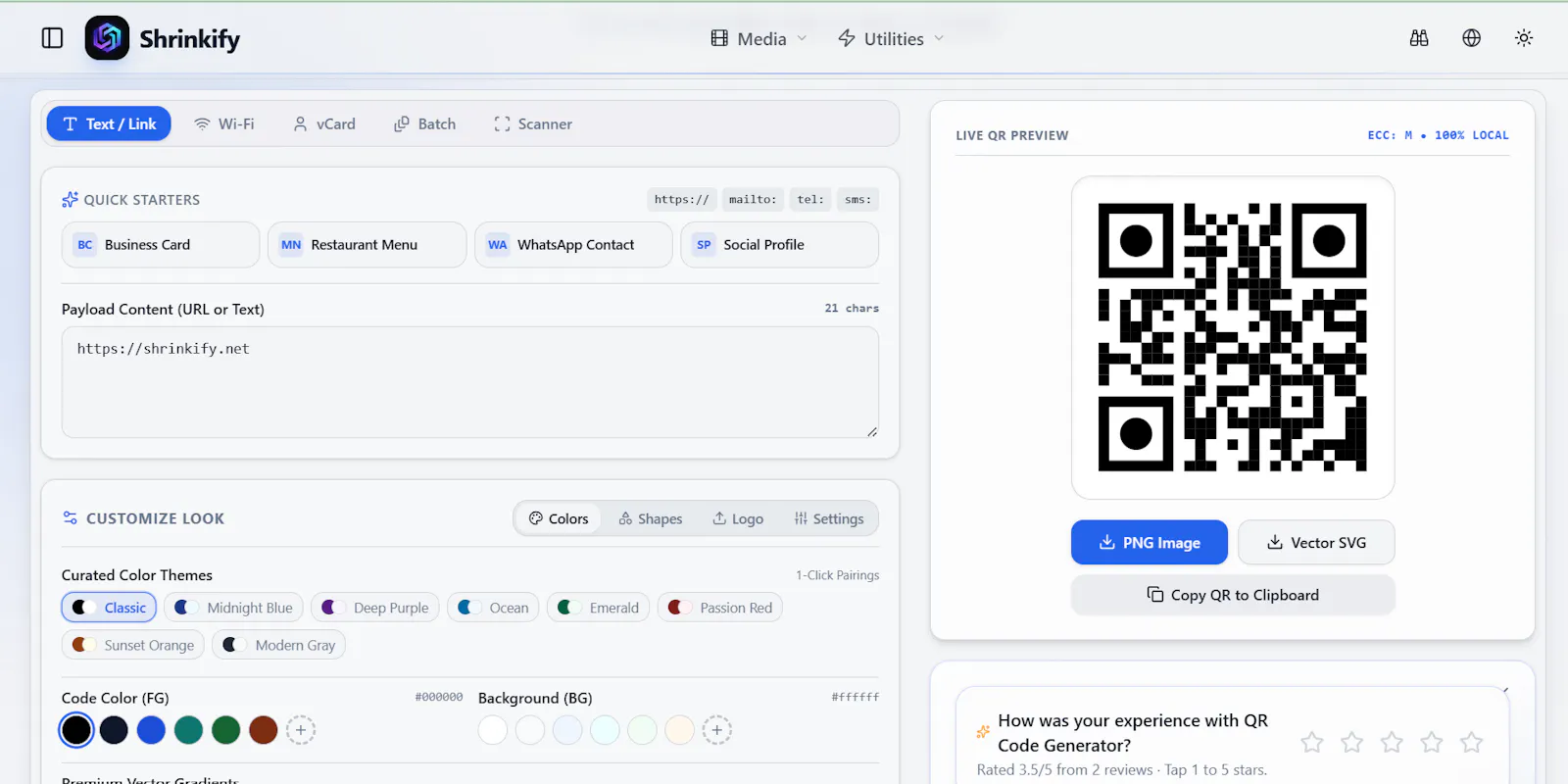Apply the Classic color theme
The width and height of the screenshot is (1568, 784).
[109, 608]
